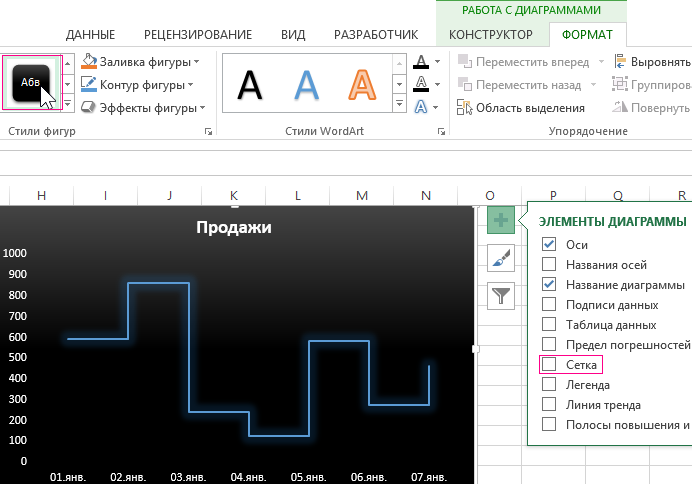Click Группировать group icon

(620, 84)
